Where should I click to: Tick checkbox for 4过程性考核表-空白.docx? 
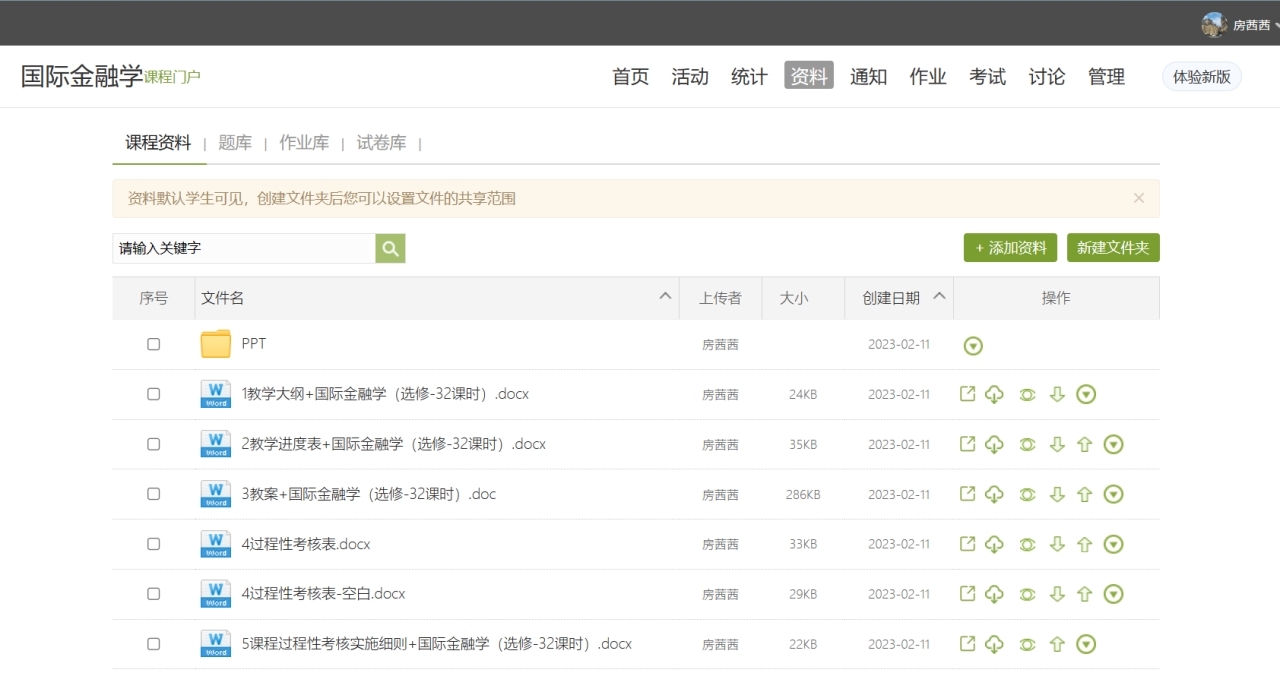(153, 594)
